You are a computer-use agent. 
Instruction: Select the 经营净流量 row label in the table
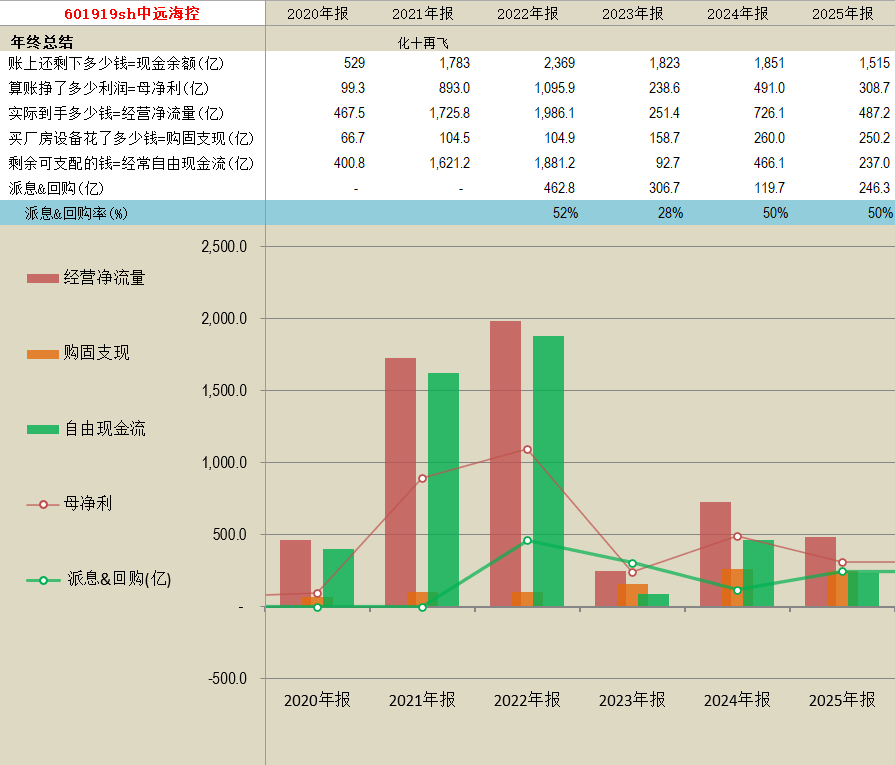tap(116, 113)
